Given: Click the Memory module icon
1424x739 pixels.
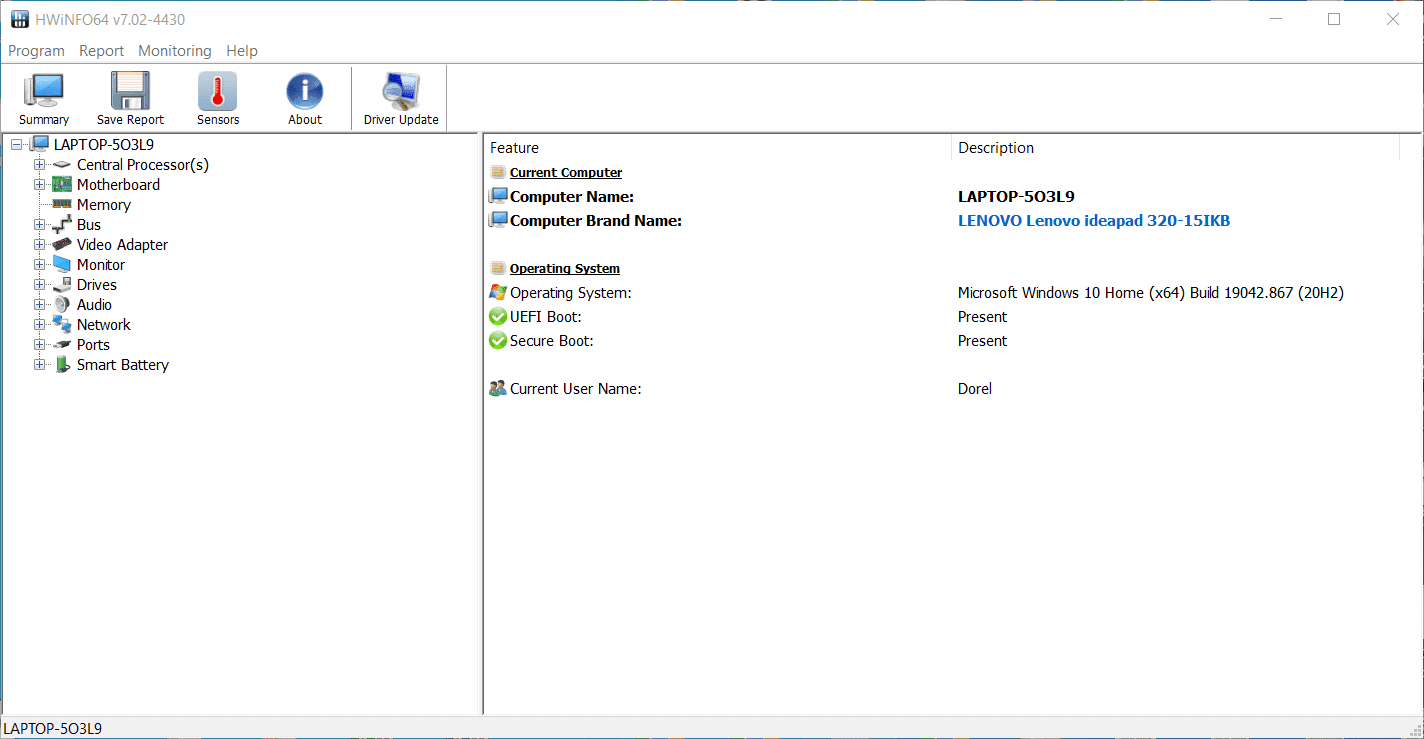Looking at the screenshot, I should coord(62,205).
